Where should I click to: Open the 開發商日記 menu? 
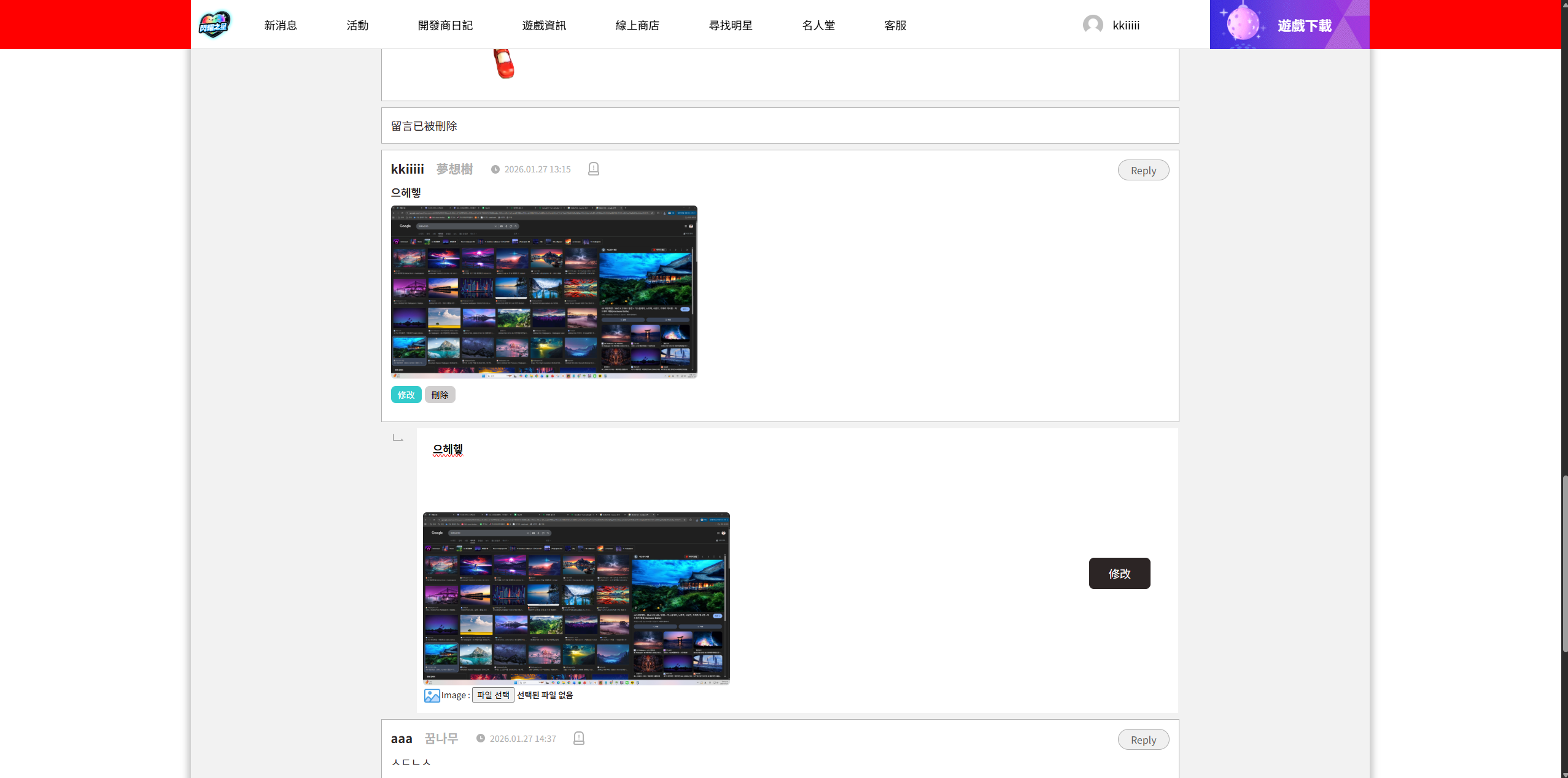pyautogui.click(x=445, y=25)
